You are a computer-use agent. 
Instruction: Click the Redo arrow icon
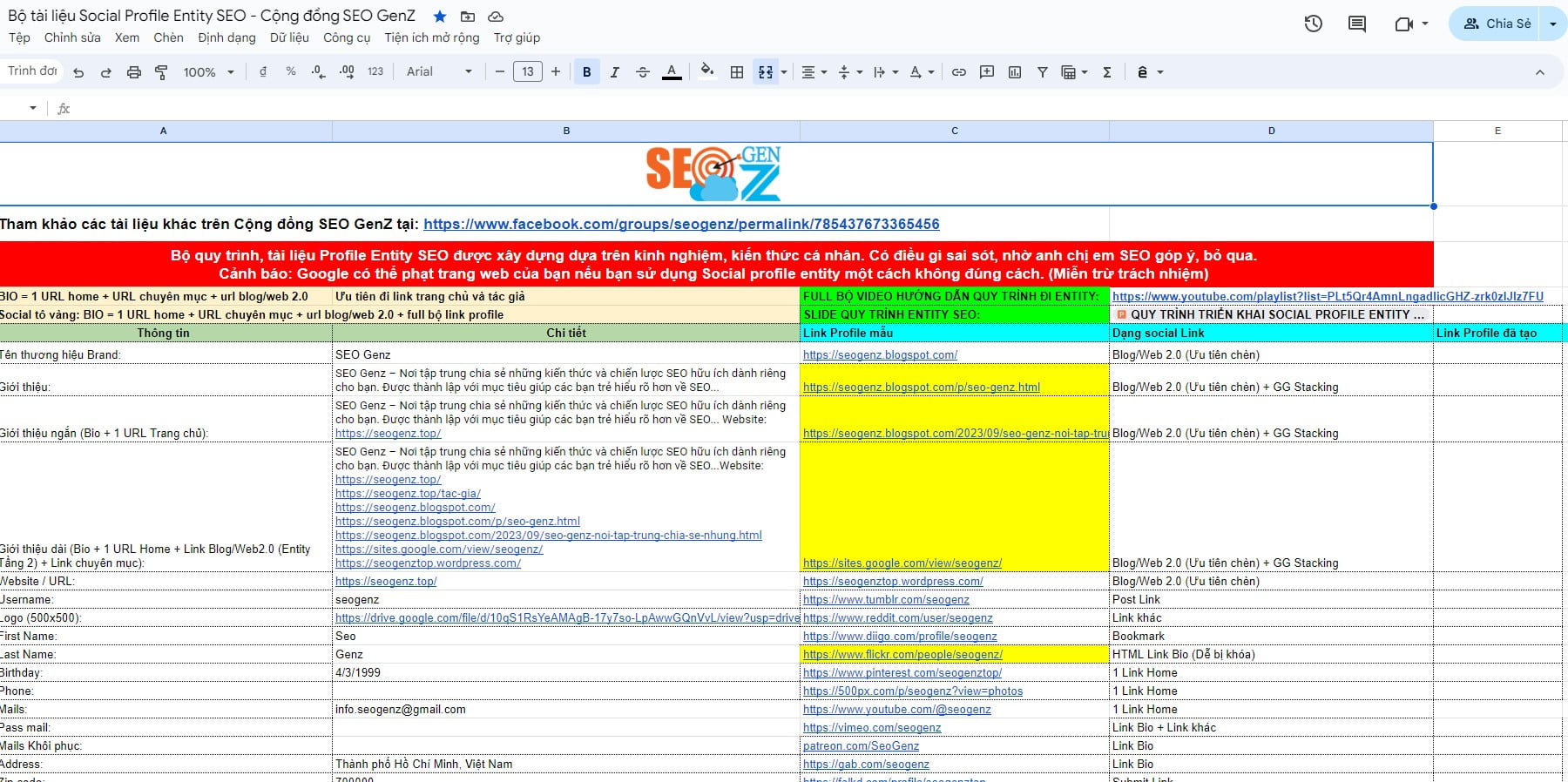click(x=106, y=72)
